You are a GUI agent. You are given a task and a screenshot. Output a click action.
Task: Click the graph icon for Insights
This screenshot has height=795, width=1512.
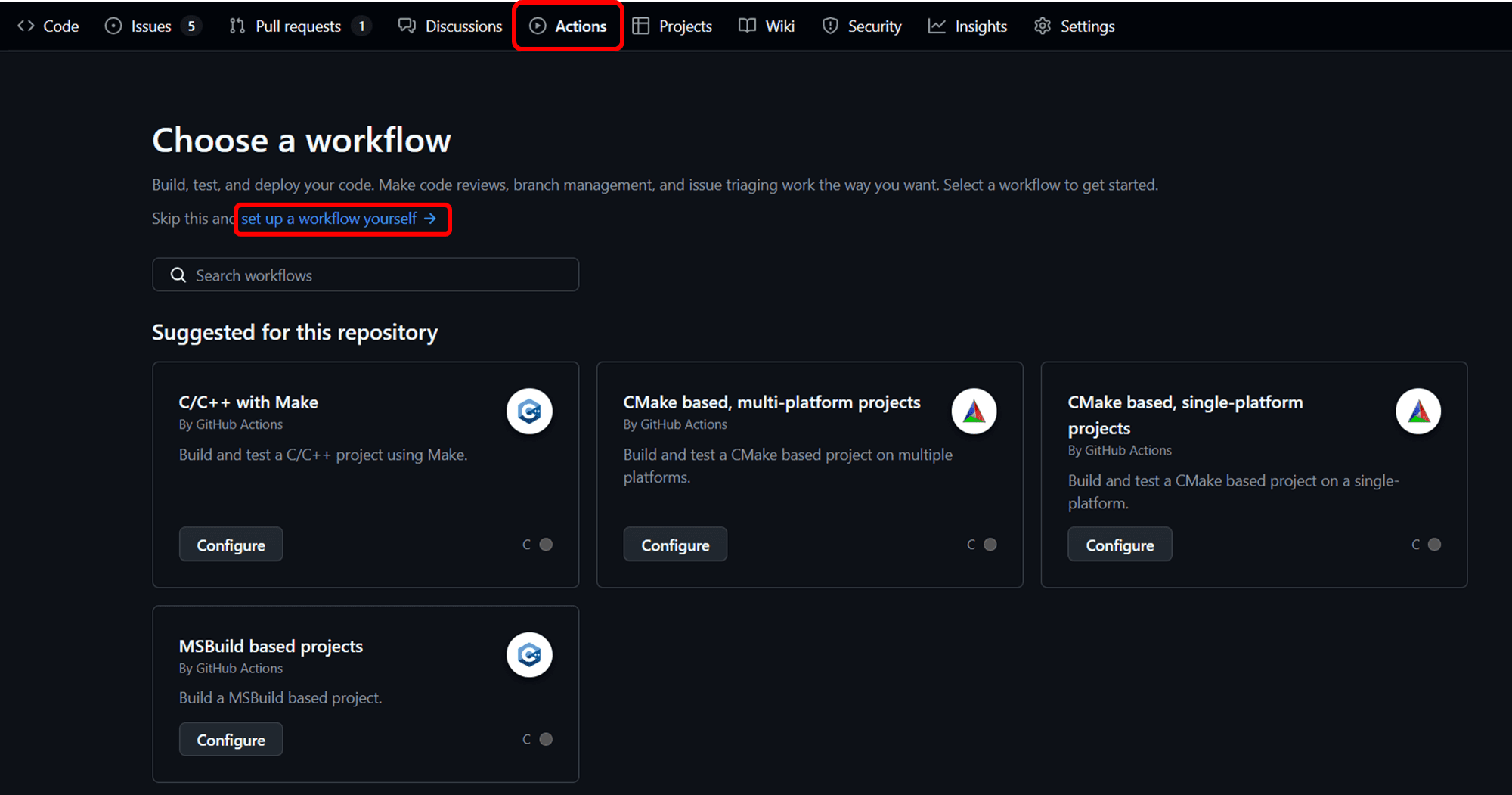coord(937,26)
